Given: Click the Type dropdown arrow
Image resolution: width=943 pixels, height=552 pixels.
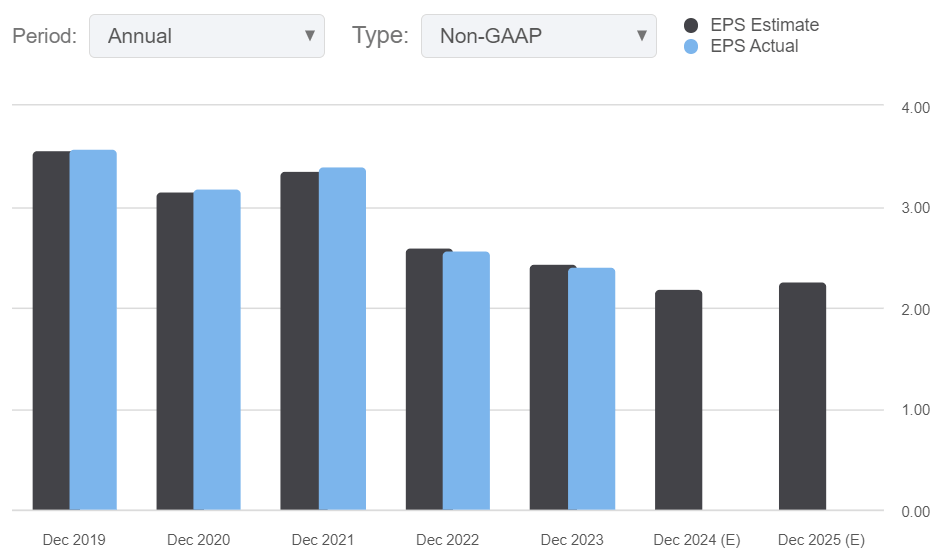Looking at the screenshot, I should (642, 36).
